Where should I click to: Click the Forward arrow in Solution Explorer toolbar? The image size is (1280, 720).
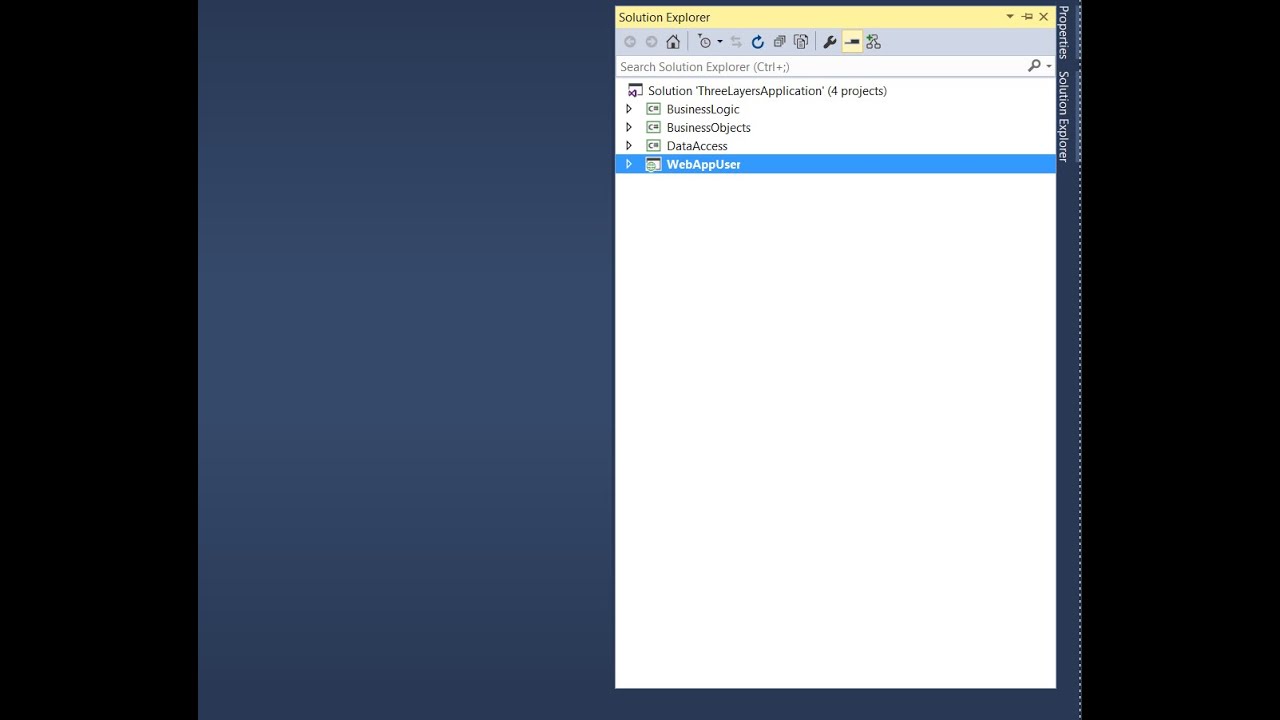pyautogui.click(x=652, y=42)
